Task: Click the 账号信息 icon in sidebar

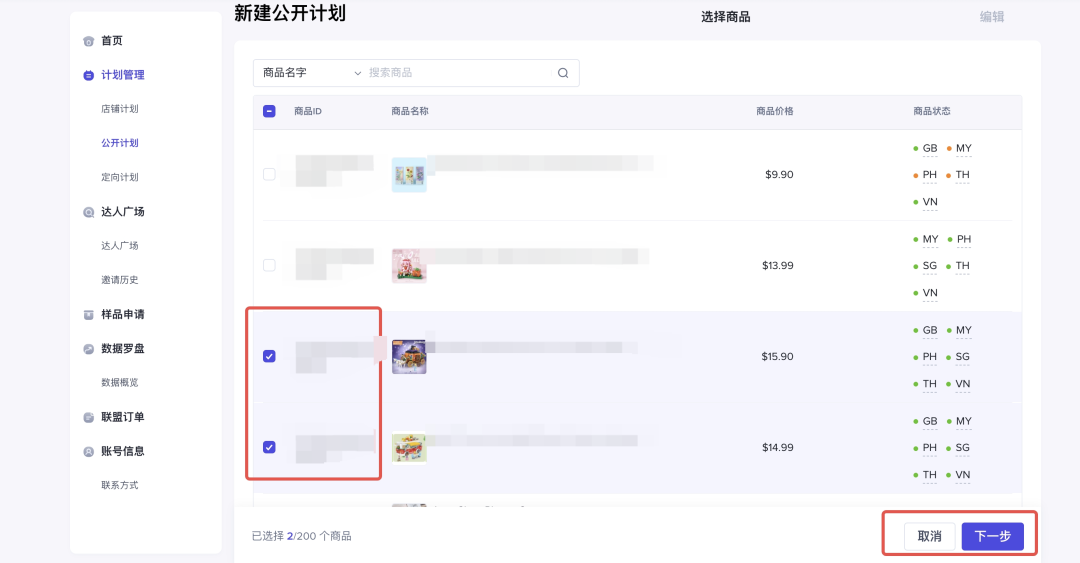Action: pos(89,451)
